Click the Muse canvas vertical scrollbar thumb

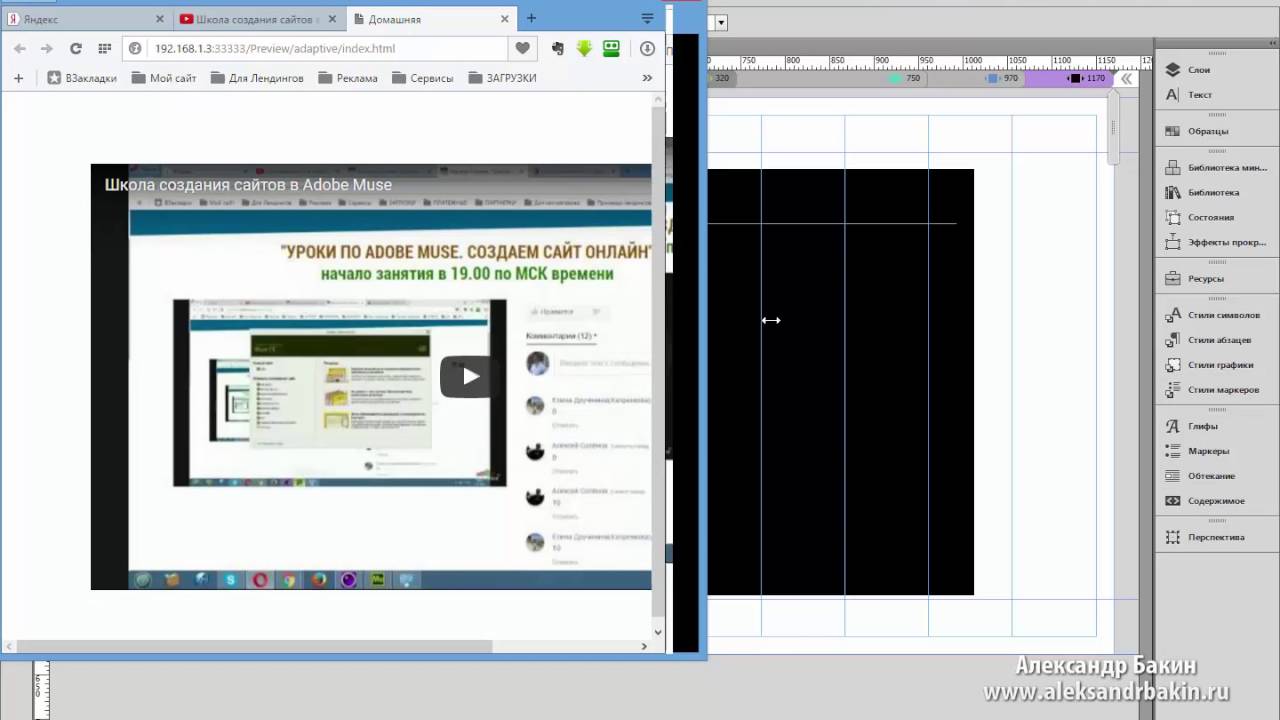(x=1114, y=128)
